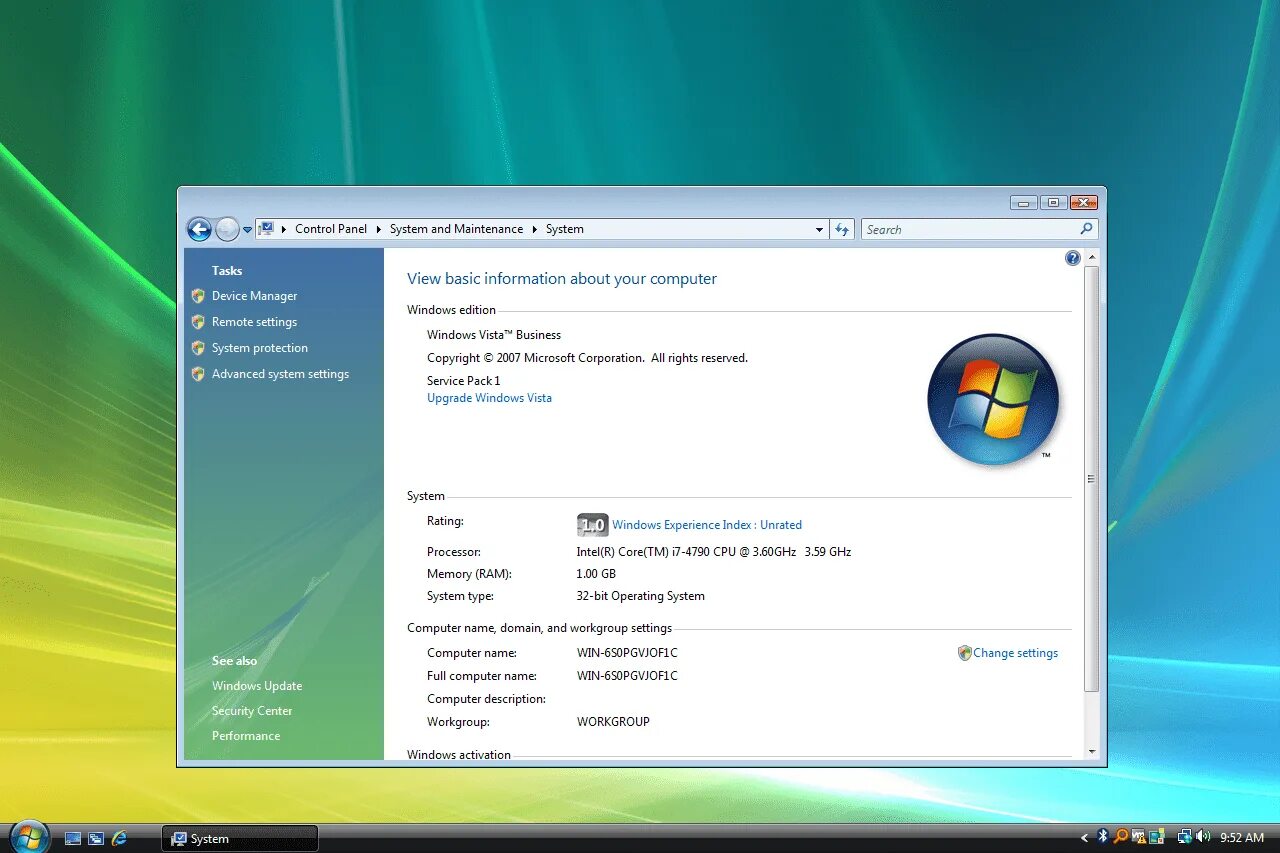The width and height of the screenshot is (1280, 853).
Task: Open address bar history dropdown
Action: tap(820, 230)
